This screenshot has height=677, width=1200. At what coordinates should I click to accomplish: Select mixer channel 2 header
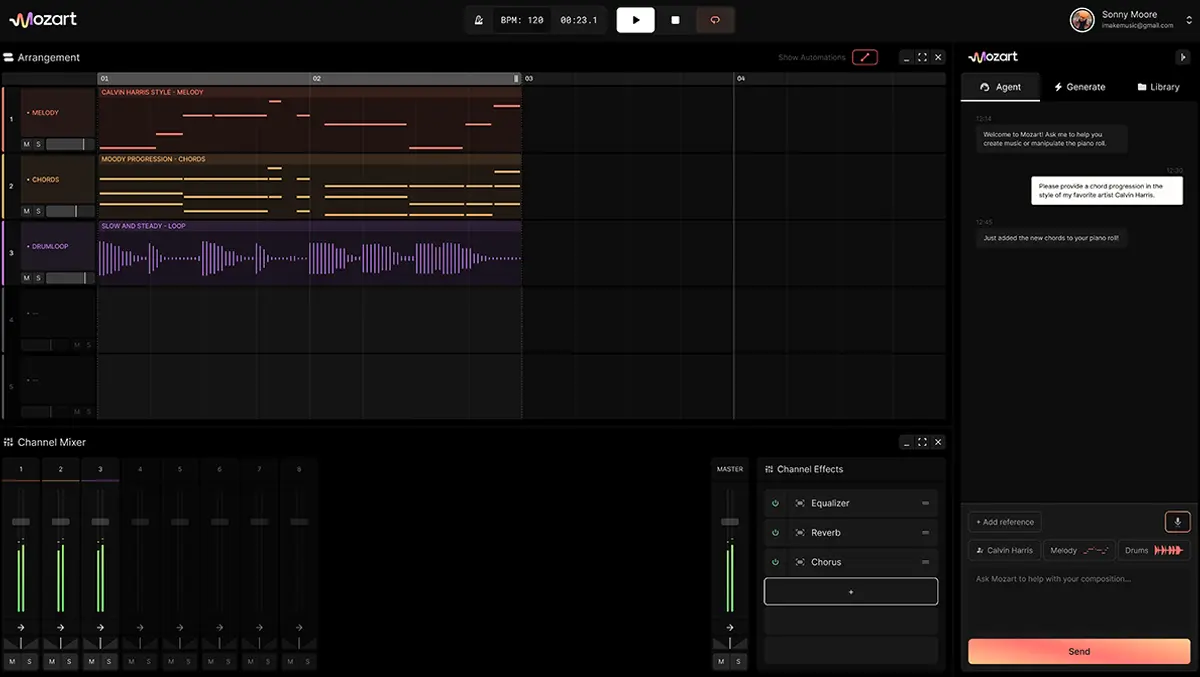click(61, 469)
